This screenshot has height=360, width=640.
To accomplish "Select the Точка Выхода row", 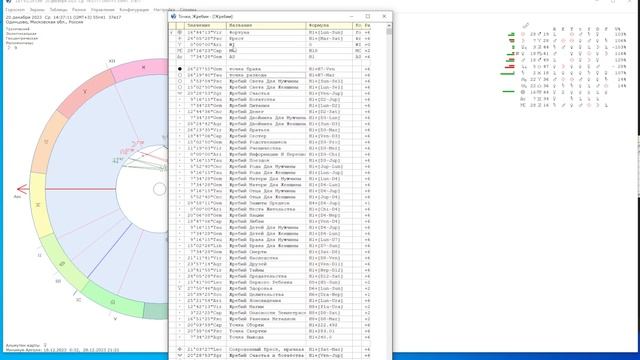I will tap(269, 337).
